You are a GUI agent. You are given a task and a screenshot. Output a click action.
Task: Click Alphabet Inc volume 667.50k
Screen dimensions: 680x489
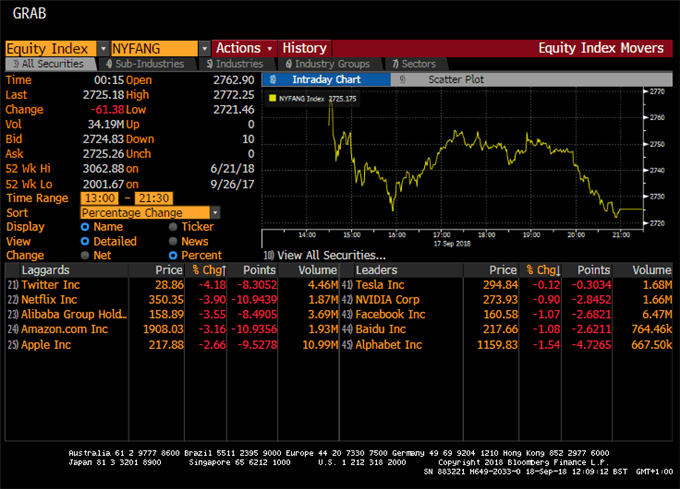(x=651, y=345)
